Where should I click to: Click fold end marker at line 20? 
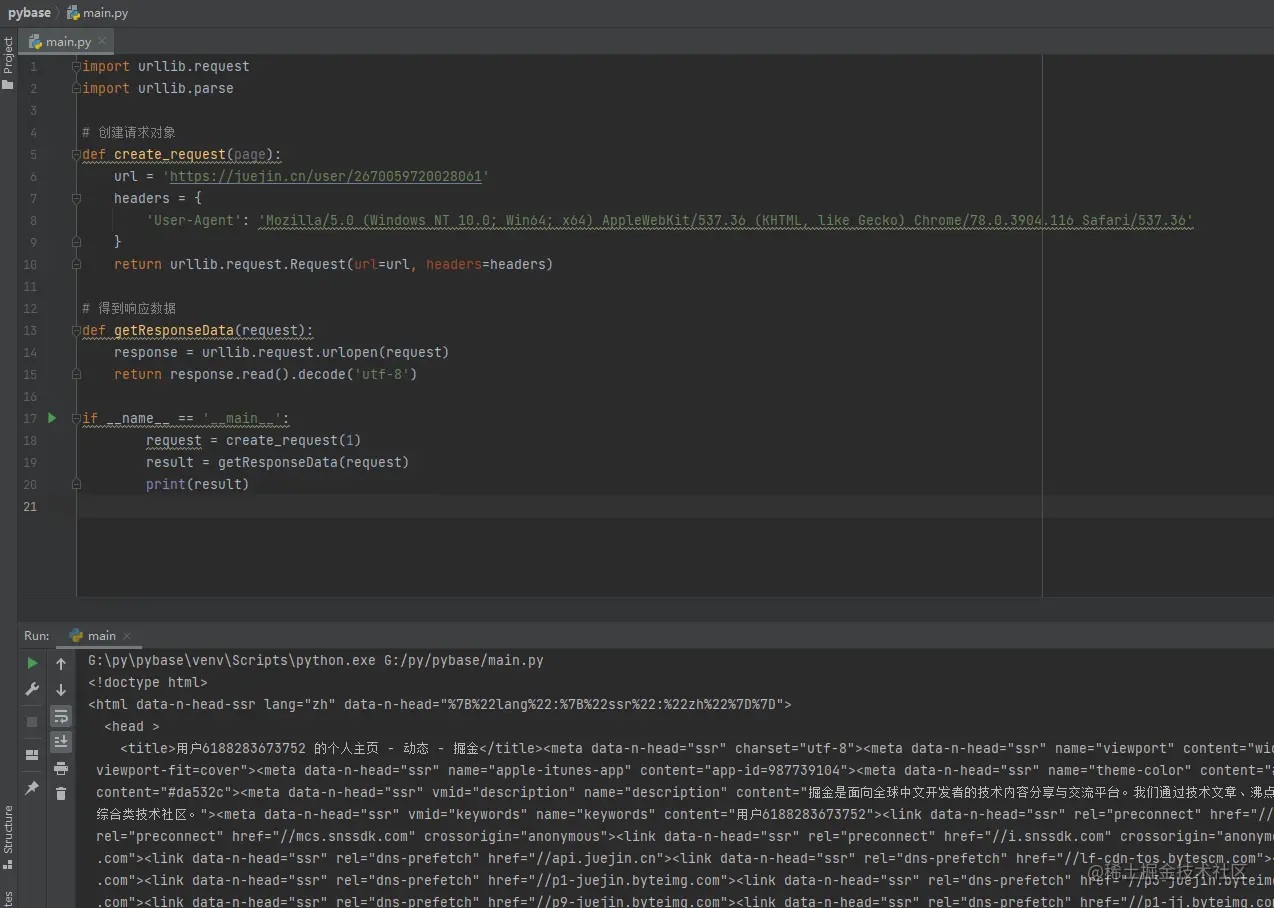click(x=76, y=484)
